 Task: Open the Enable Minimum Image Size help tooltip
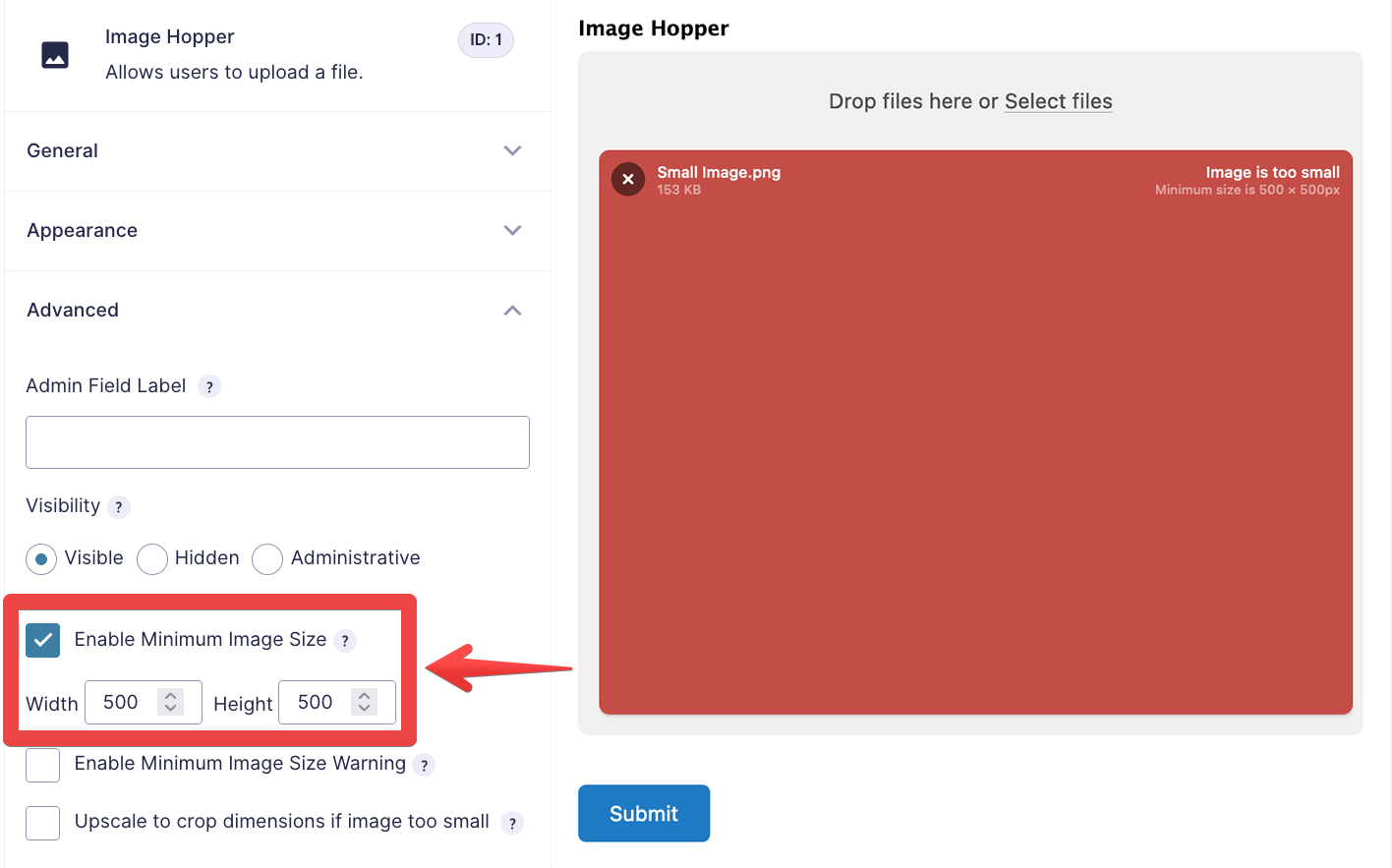tap(345, 640)
